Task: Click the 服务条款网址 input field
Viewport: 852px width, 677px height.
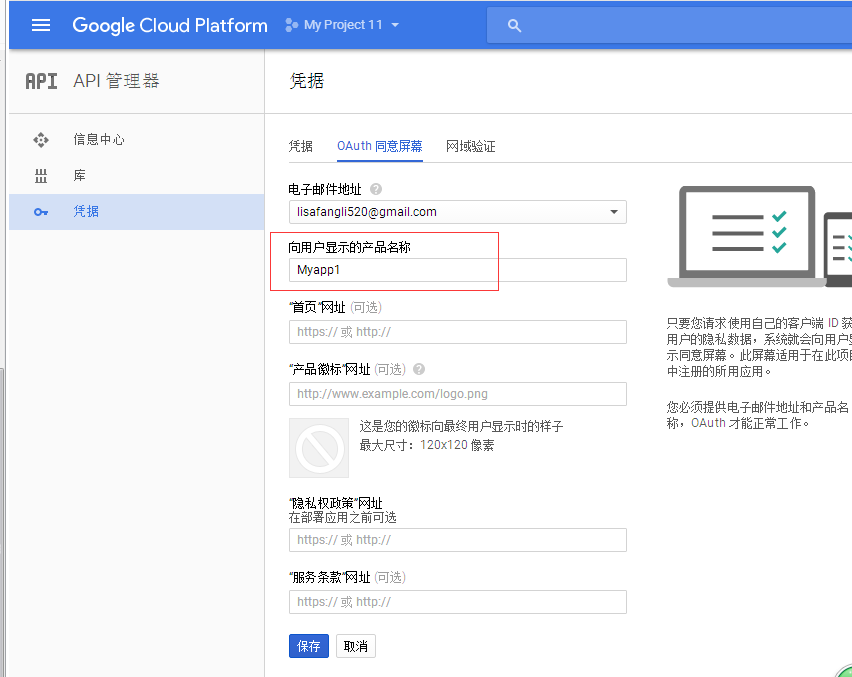Action: tap(458, 602)
